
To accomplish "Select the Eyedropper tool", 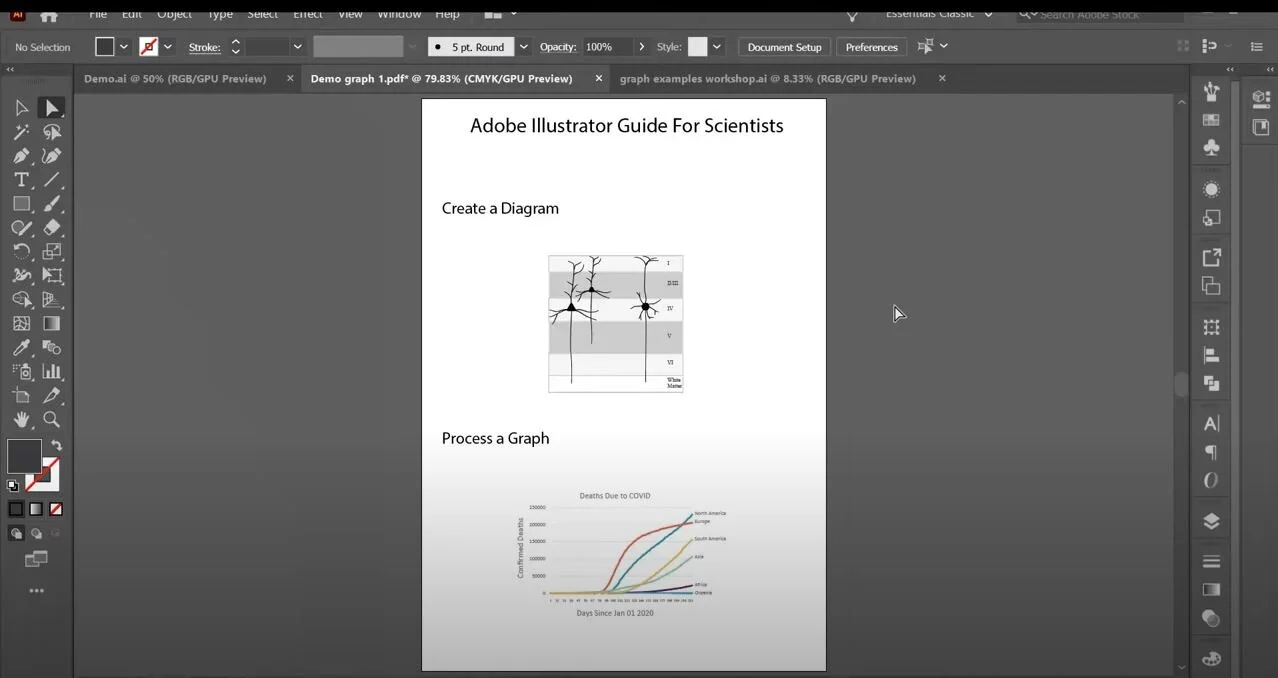I will 21,348.
